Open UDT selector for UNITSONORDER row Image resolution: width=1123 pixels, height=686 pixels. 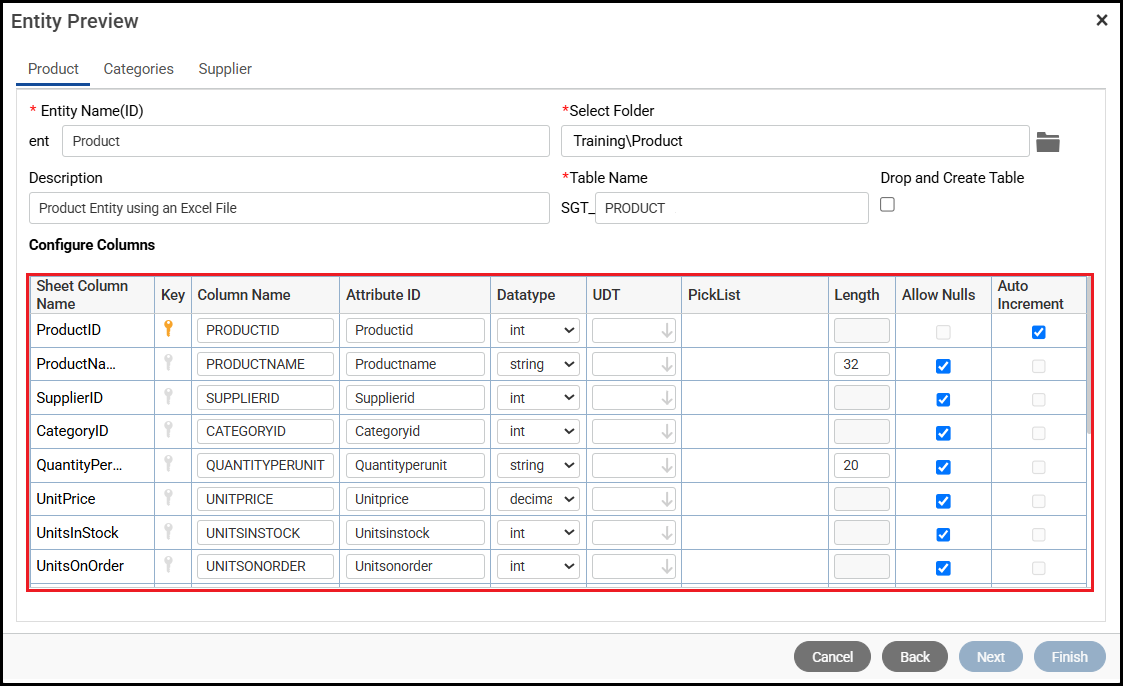point(634,566)
